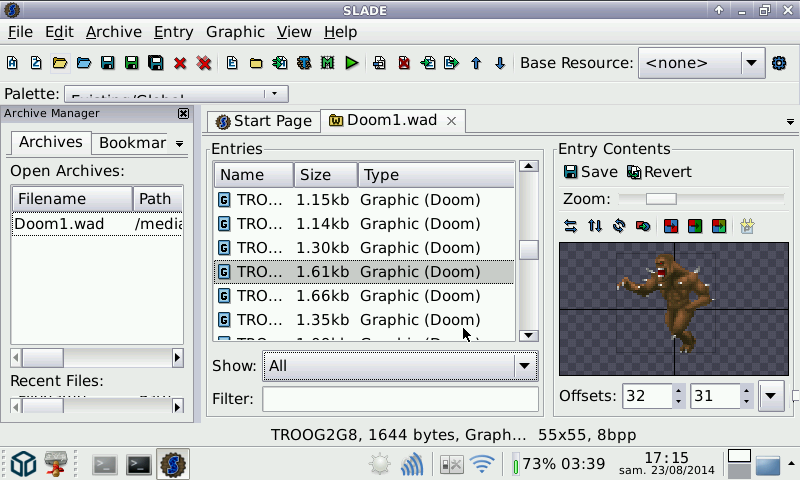This screenshot has width=800, height=480.
Task: Open a directory with blue folder icon
Action: pos(84,63)
